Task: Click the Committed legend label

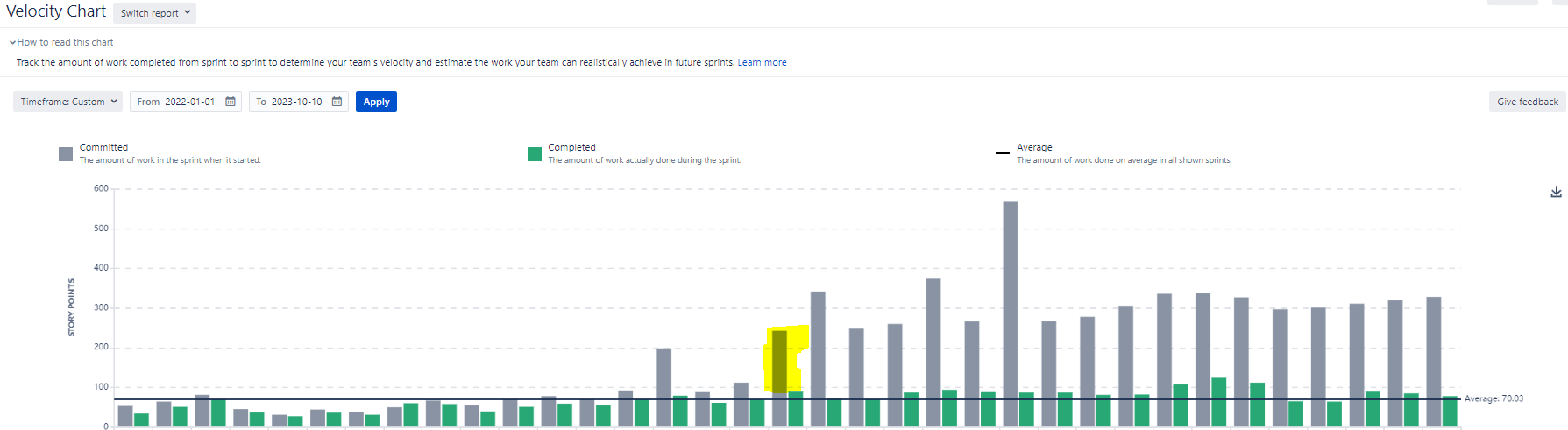Action: 103,147
